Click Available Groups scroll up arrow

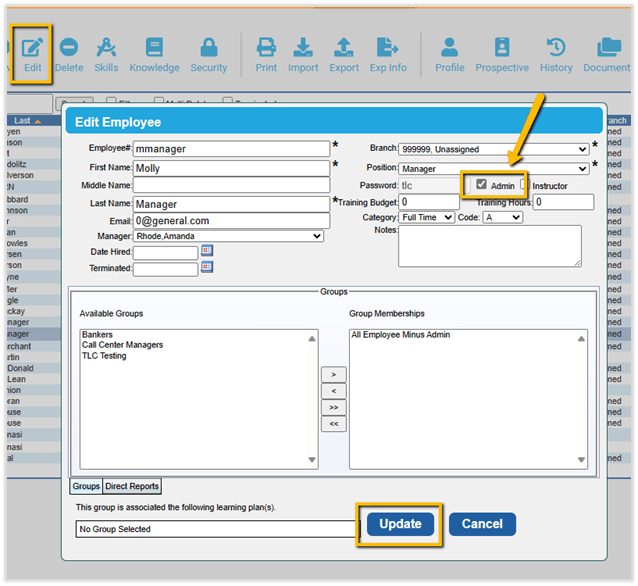(312, 339)
